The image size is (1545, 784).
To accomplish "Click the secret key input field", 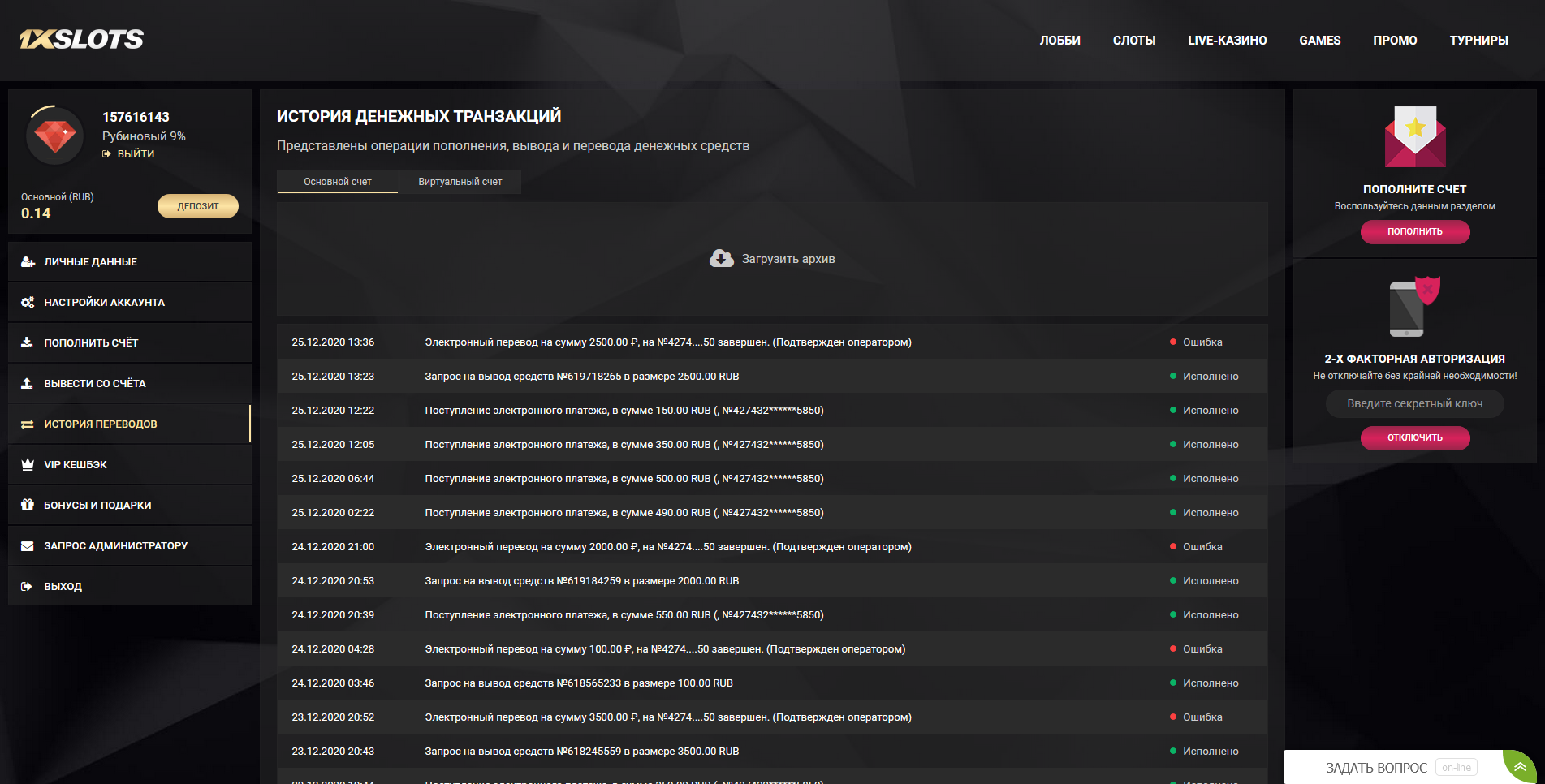I will click(x=1414, y=403).
